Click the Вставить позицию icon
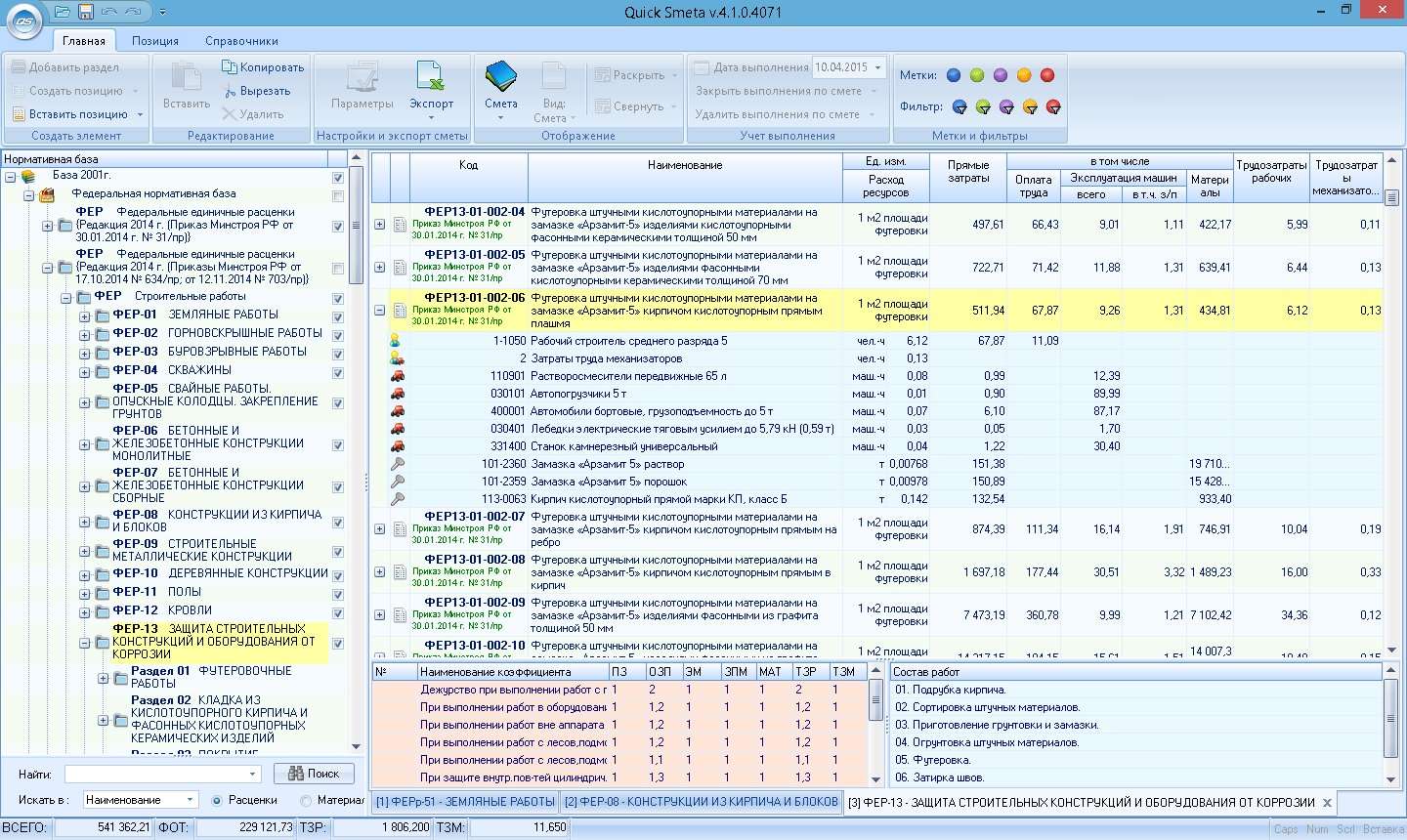Image resolution: width=1407 pixels, height=840 pixels. point(19,114)
